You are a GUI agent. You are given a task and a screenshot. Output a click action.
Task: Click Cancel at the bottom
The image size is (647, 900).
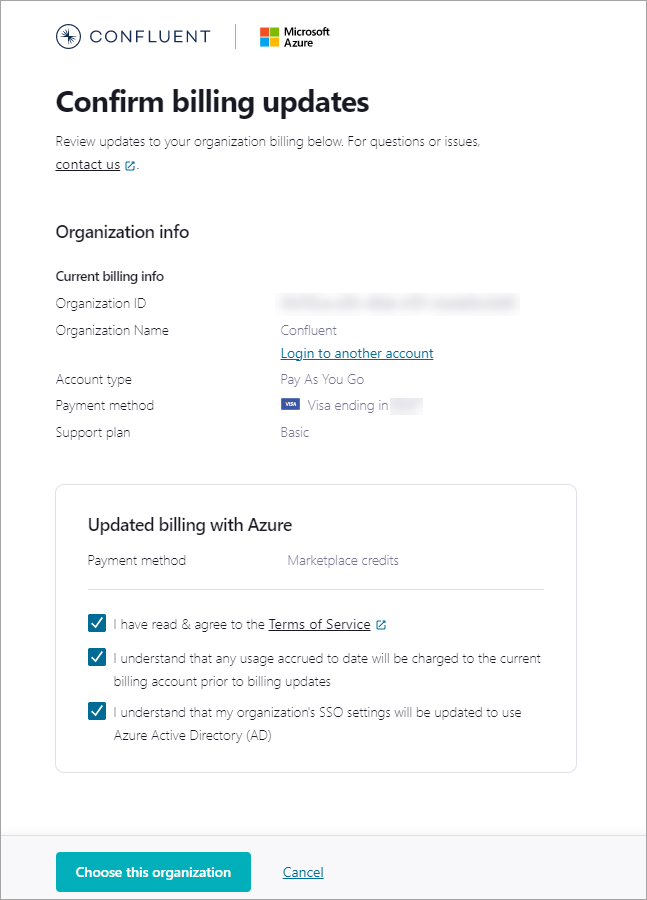click(x=303, y=871)
